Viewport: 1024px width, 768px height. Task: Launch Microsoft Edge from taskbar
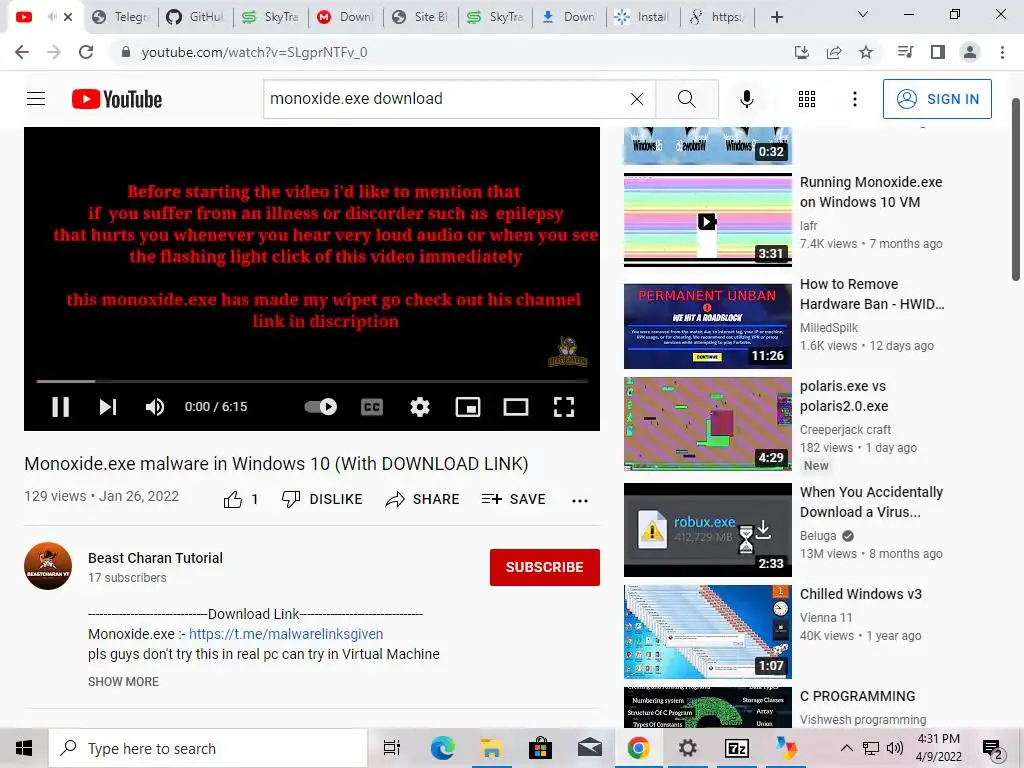442,748
